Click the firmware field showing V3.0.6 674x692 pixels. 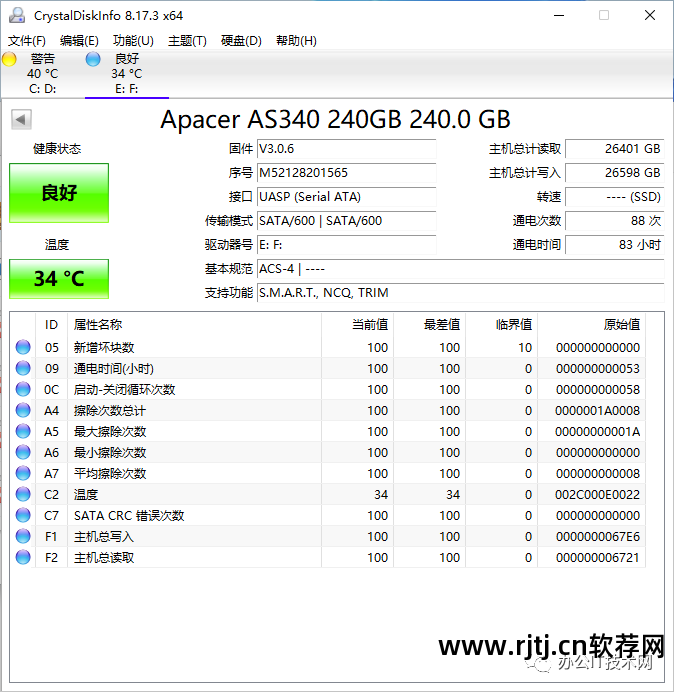tap(346, 149)
